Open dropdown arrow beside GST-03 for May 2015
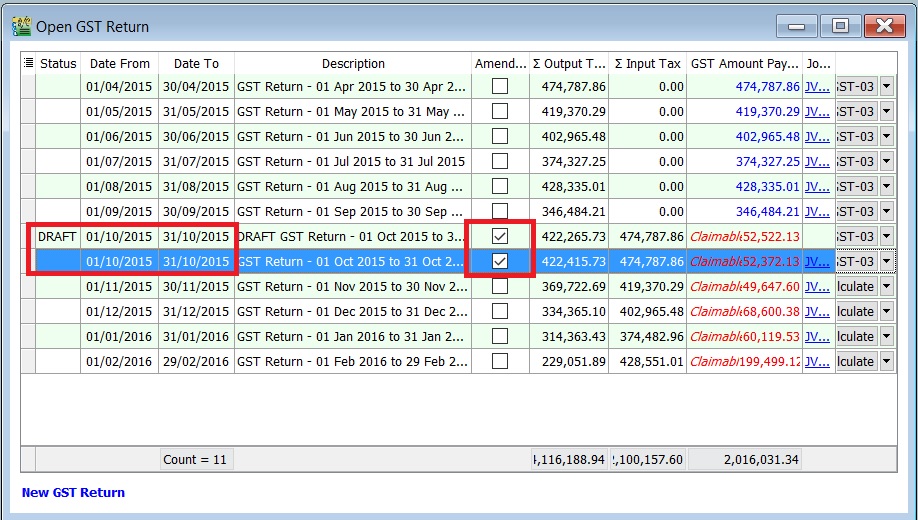This screenshot has height=520, width=918. pos(886,112)
